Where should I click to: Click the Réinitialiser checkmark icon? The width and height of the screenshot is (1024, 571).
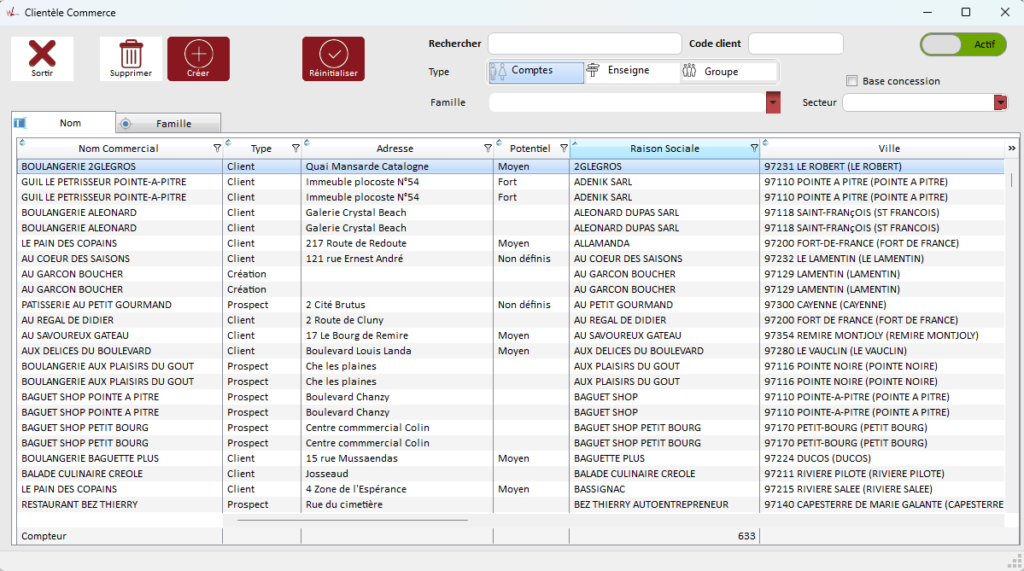coord(333,53)
